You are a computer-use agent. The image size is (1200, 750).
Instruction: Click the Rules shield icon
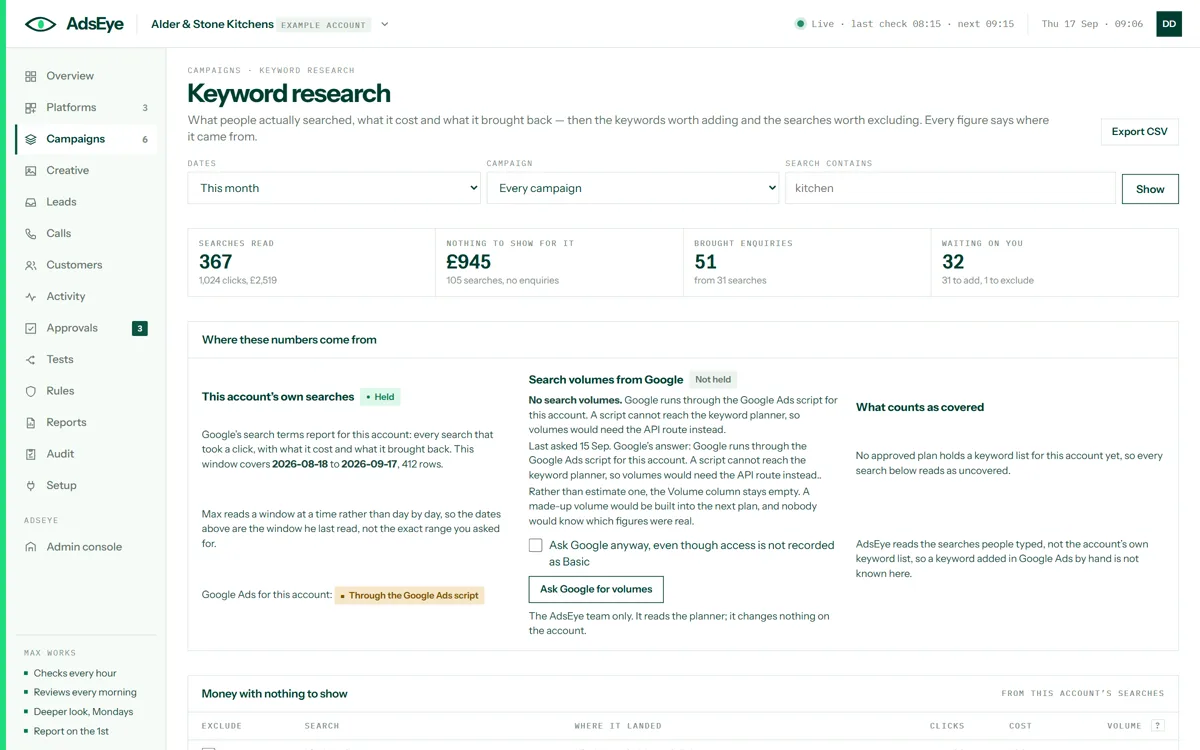[31, 391]
